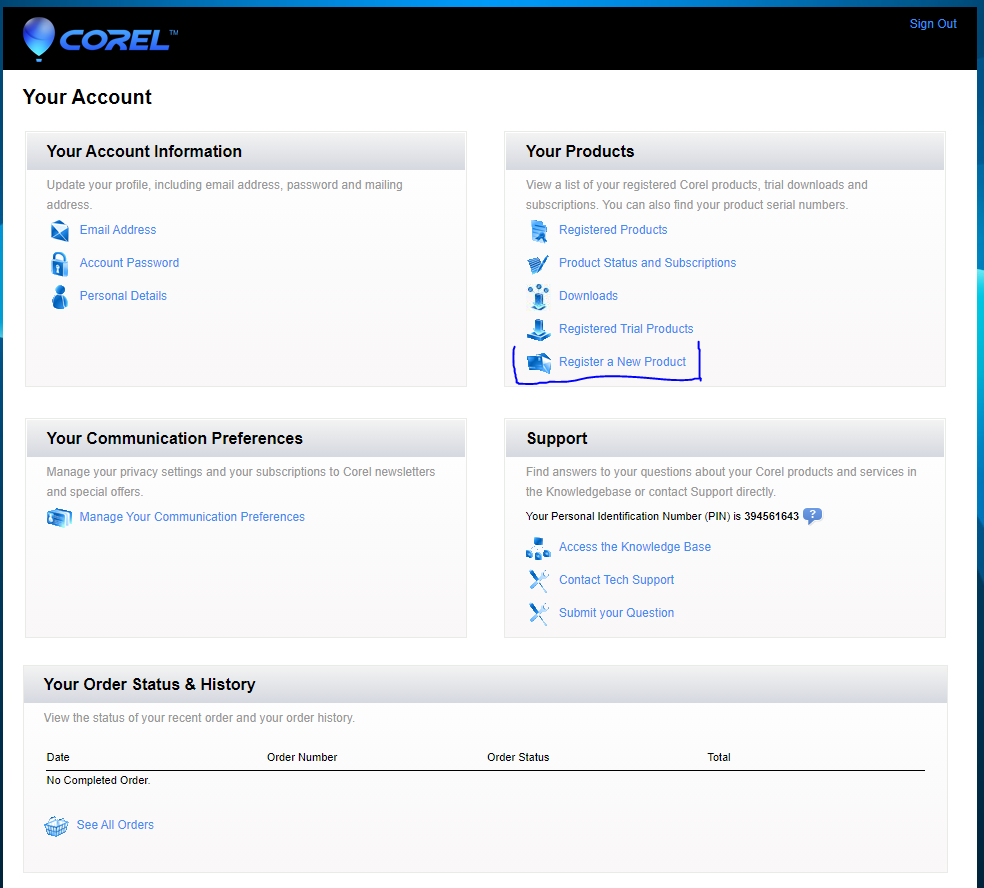Sign Out of the Corel account
Viewport: 984px width, 888px height.
(932, 23)
